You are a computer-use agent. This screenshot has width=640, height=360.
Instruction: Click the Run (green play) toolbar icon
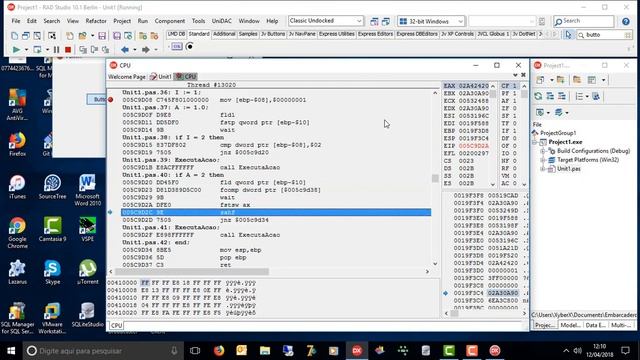click(16, 50)
